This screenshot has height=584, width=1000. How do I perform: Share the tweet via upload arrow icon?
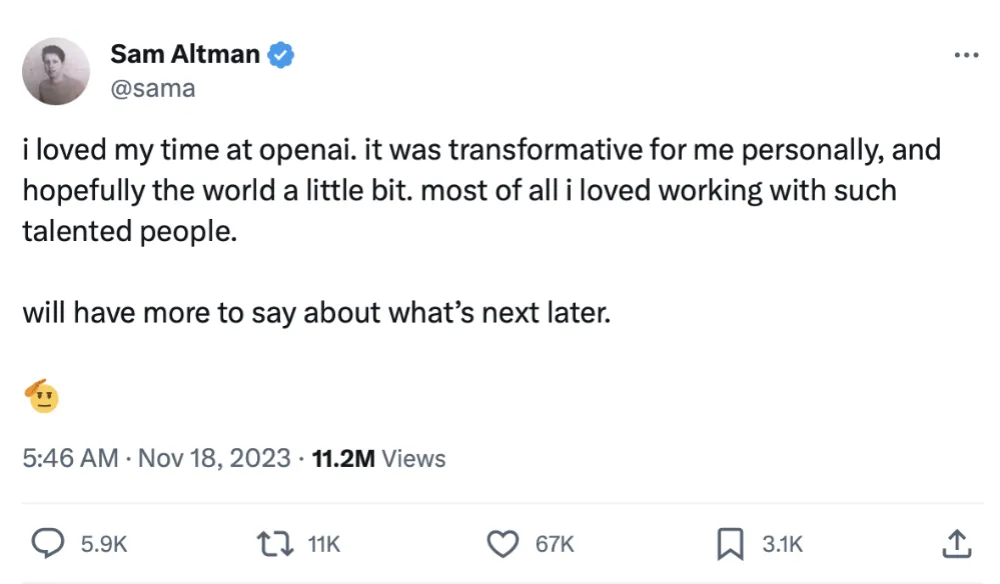pos(956,544)
